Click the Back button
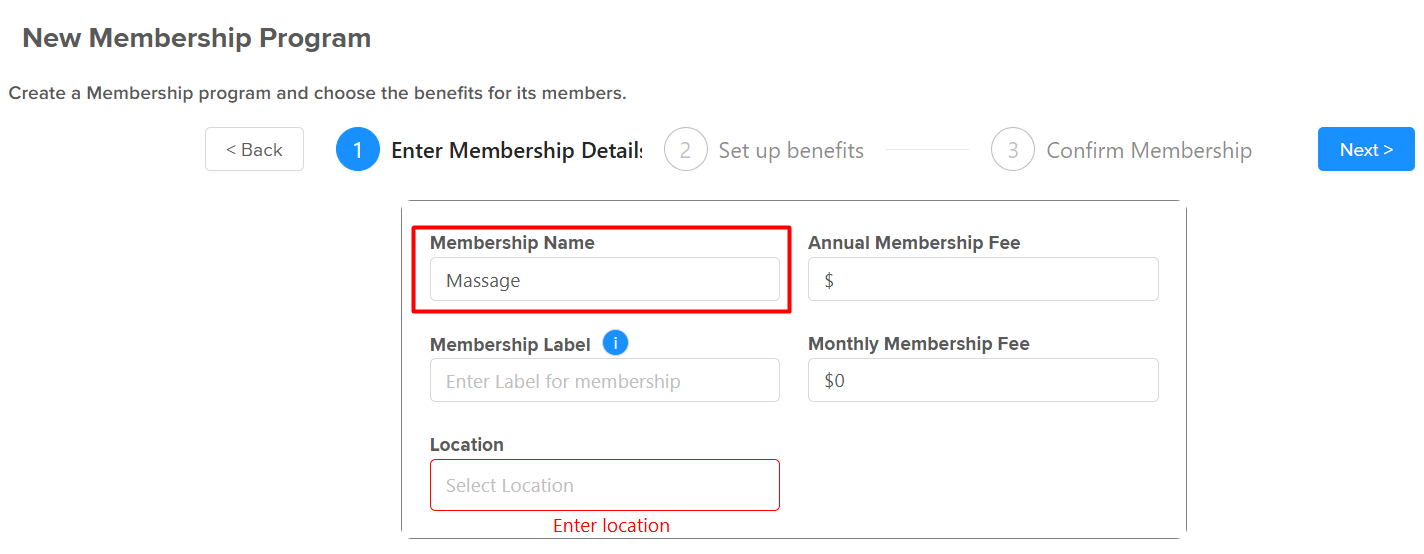 pos(254,149)
